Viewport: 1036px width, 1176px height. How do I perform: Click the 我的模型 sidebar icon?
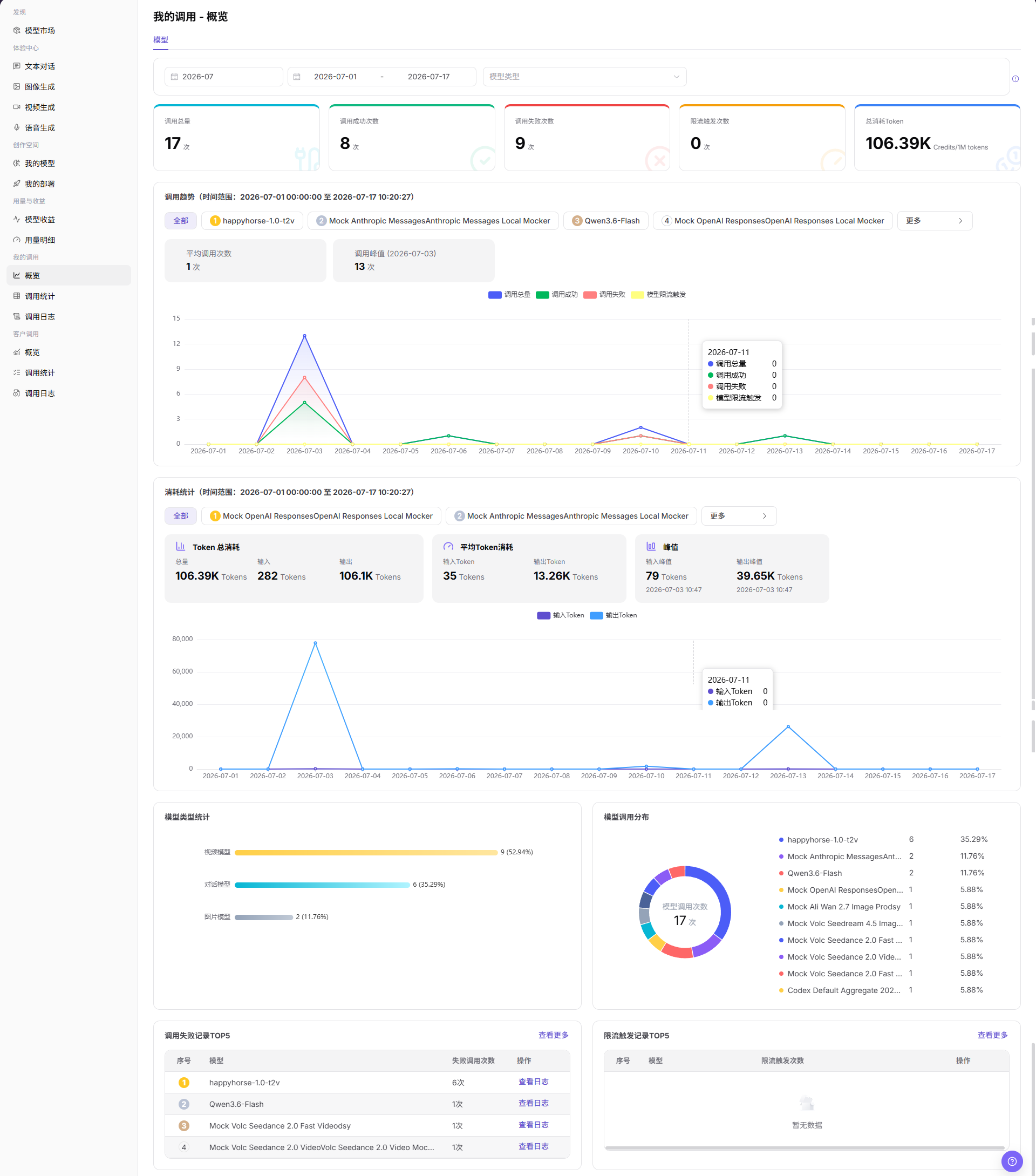click(x=17, y=164)
